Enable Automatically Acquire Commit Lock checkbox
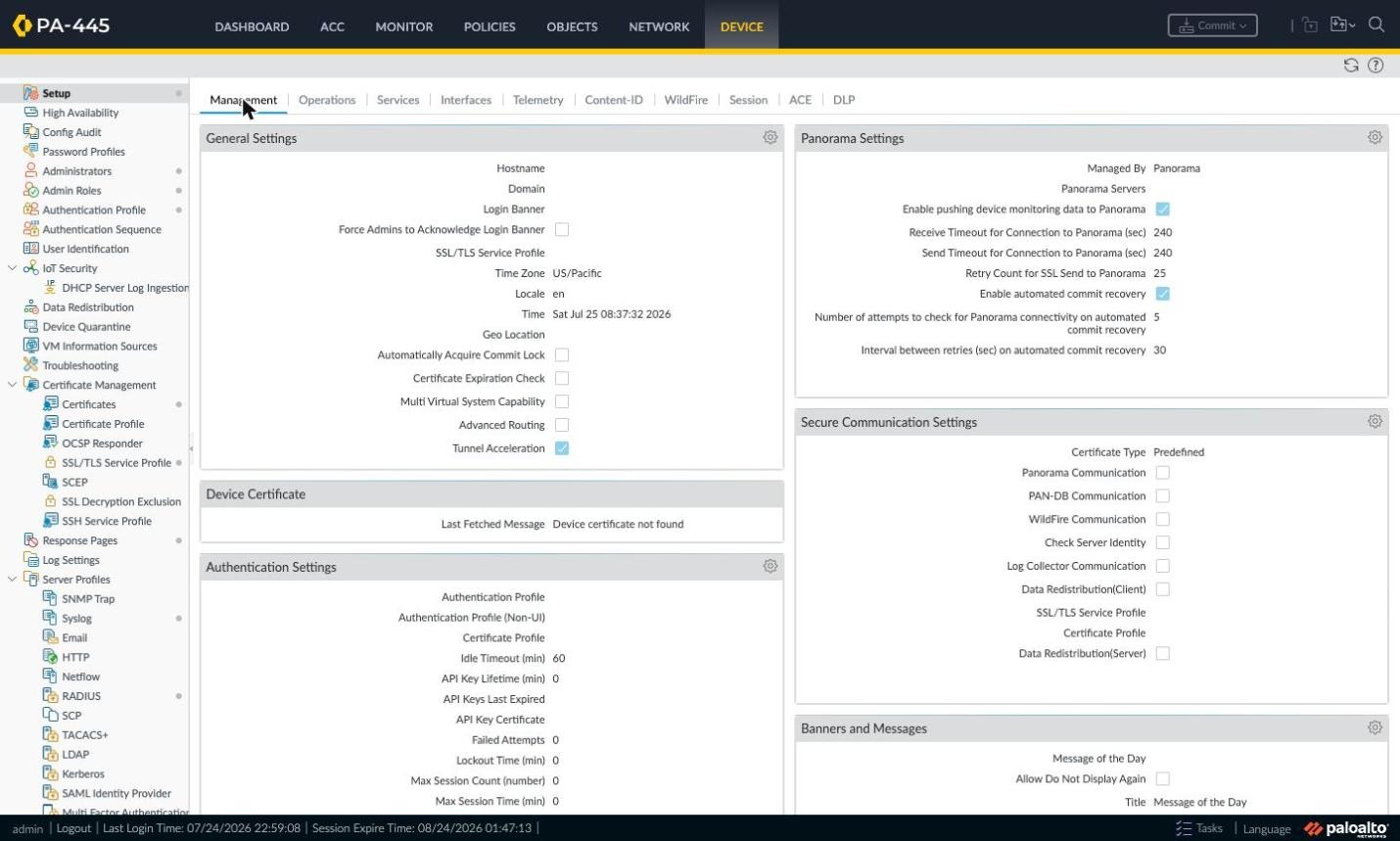This screenshot has height=841, width=1400. [x=562, y=355]
